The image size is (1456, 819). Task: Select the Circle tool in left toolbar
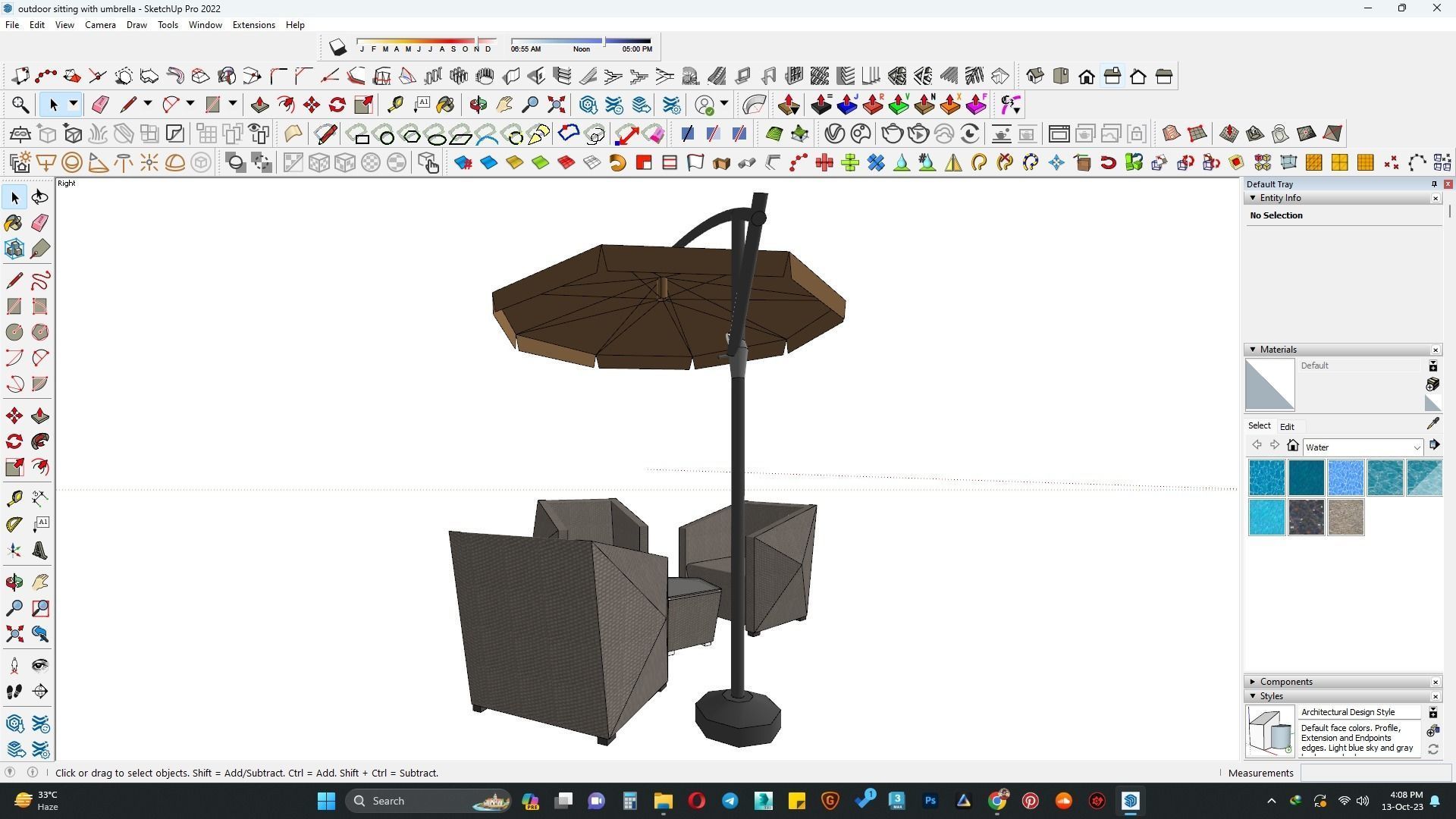14,332
